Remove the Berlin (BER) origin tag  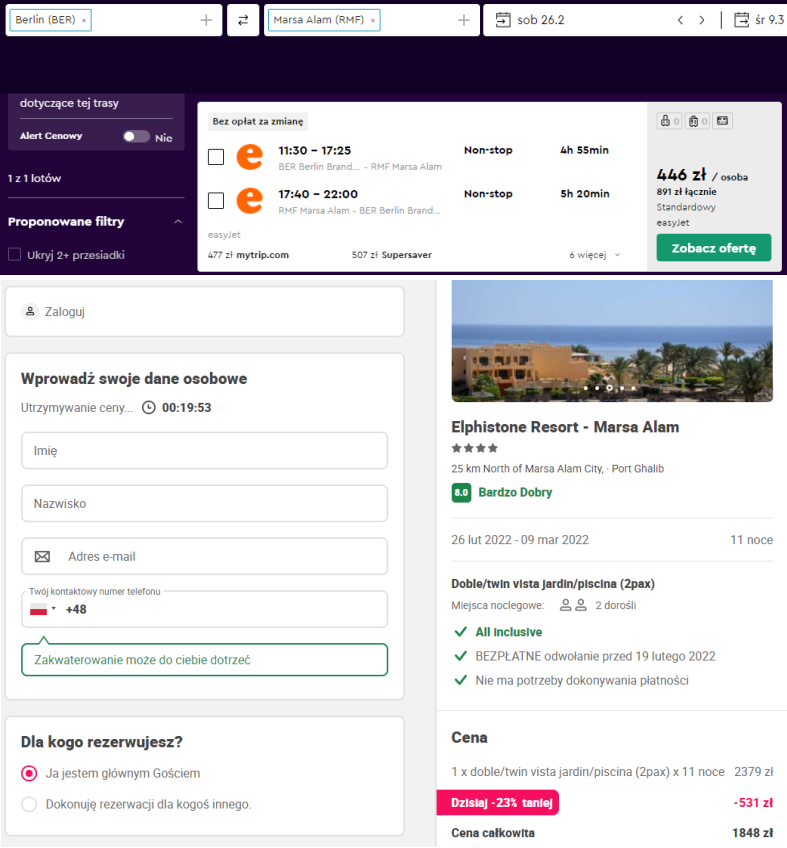coord(84,20)
